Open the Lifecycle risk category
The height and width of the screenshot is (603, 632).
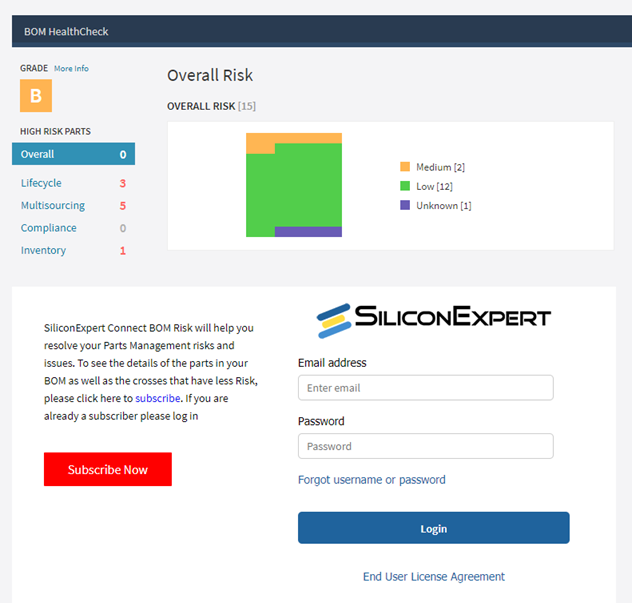tap(41, 183)
